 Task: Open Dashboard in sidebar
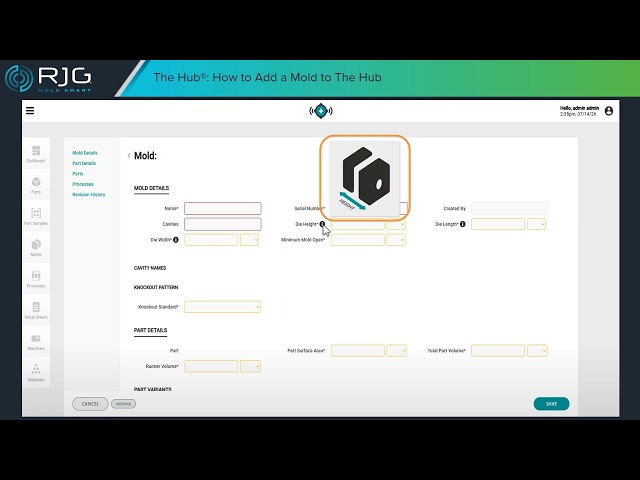point(36,154)
